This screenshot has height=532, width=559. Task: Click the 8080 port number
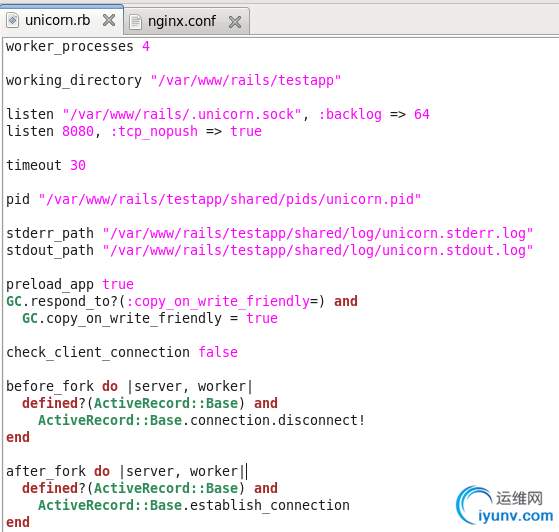pos(78,131)
